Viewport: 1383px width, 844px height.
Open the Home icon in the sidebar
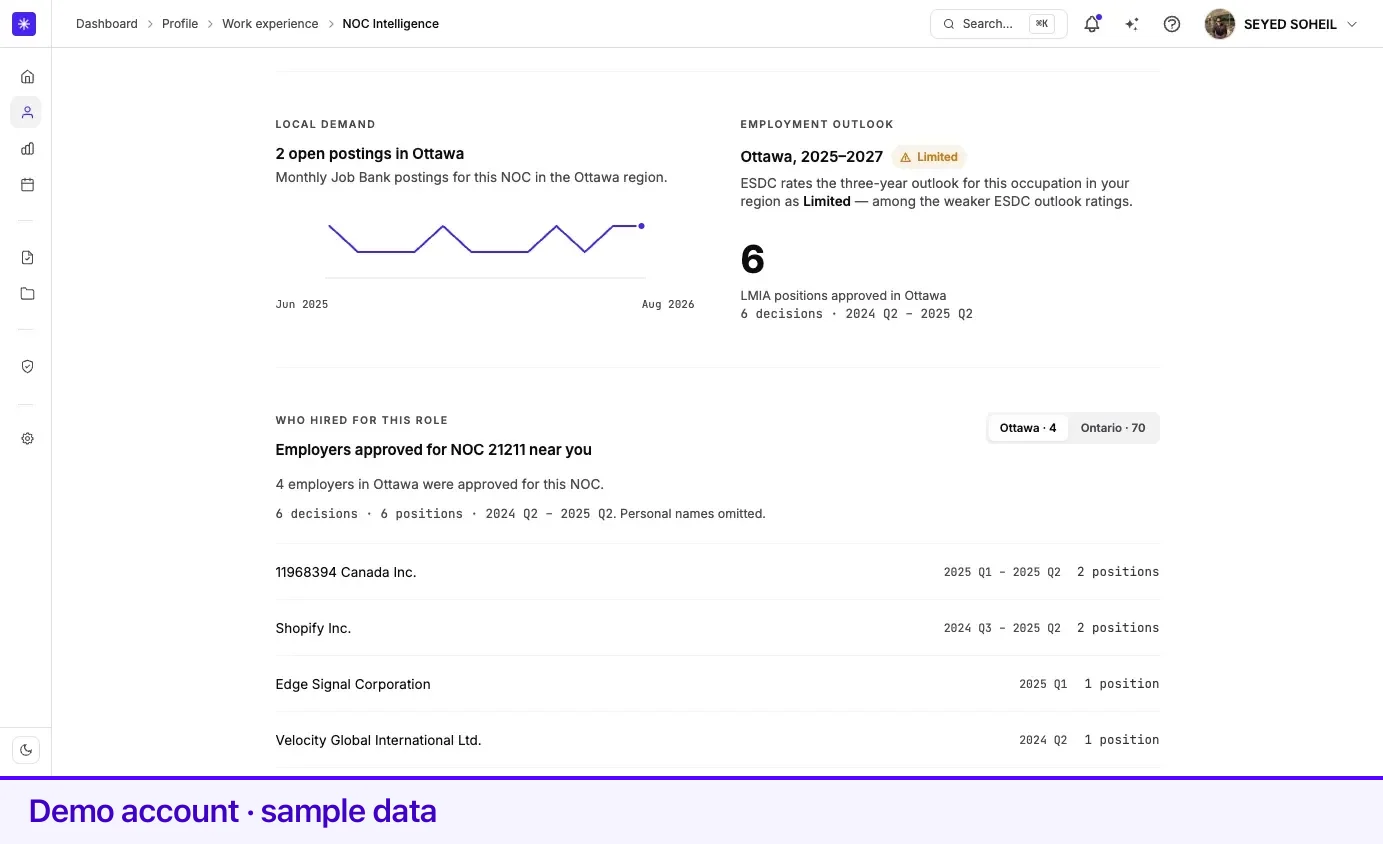(27, 76)
